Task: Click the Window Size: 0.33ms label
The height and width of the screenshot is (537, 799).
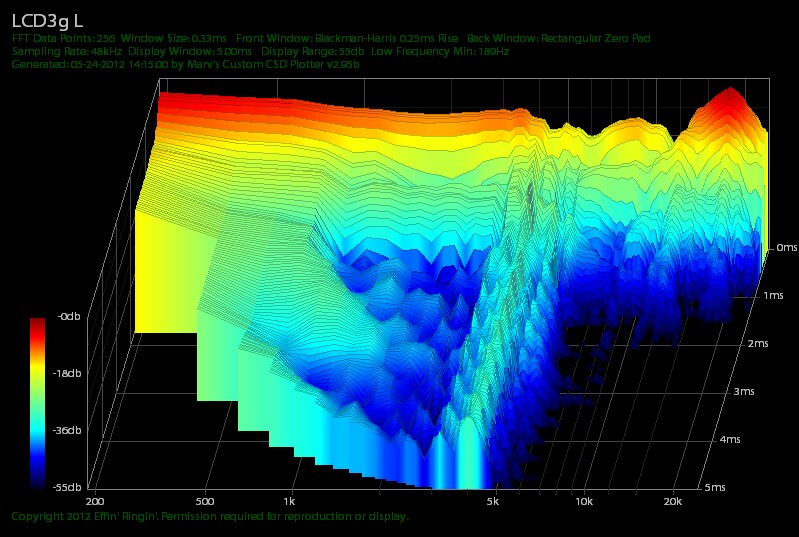Action: tap(174, 38)
